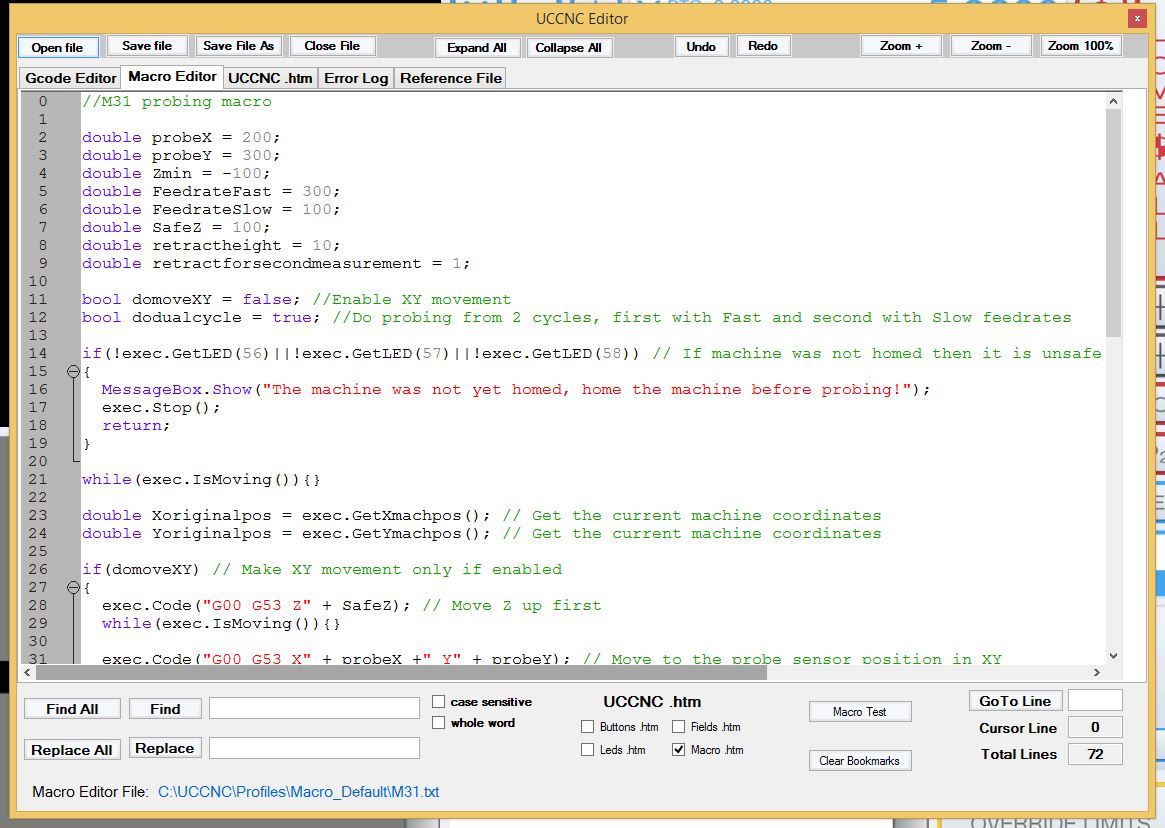Click the "if(domoveXY)" code line
This screenshot has width=1165, height=828.
point(140,569)
